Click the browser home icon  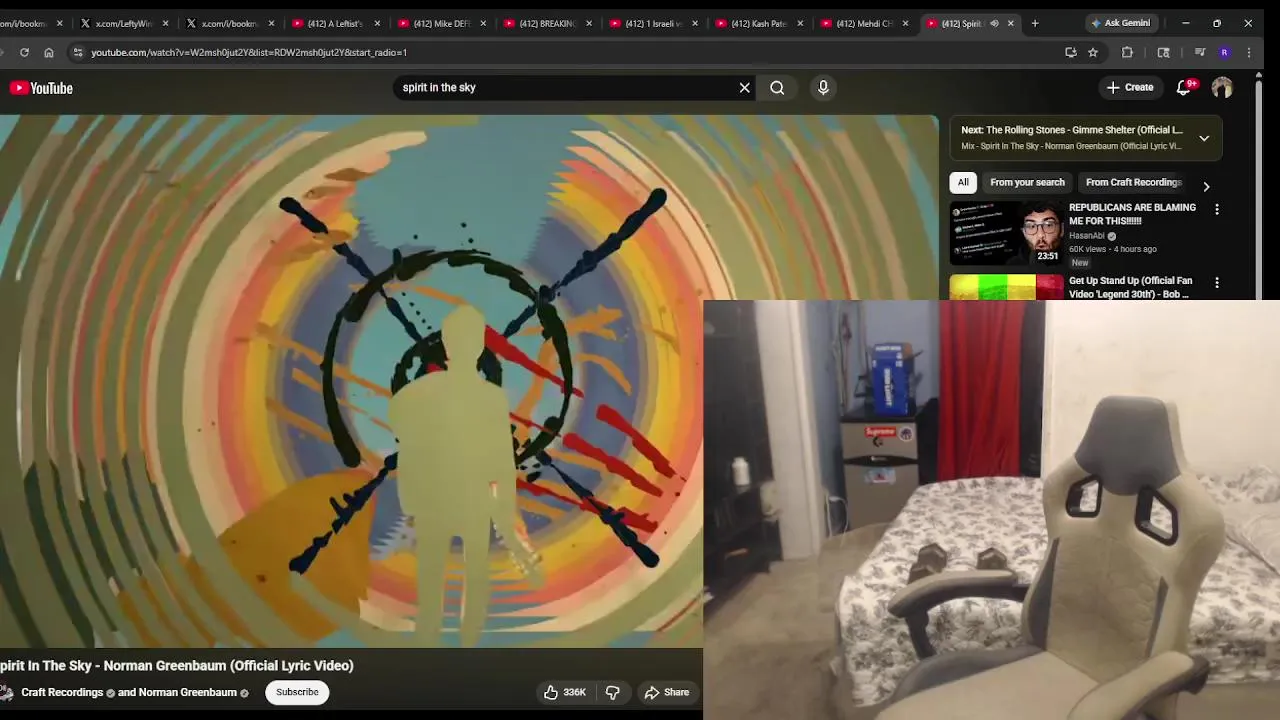49,52
